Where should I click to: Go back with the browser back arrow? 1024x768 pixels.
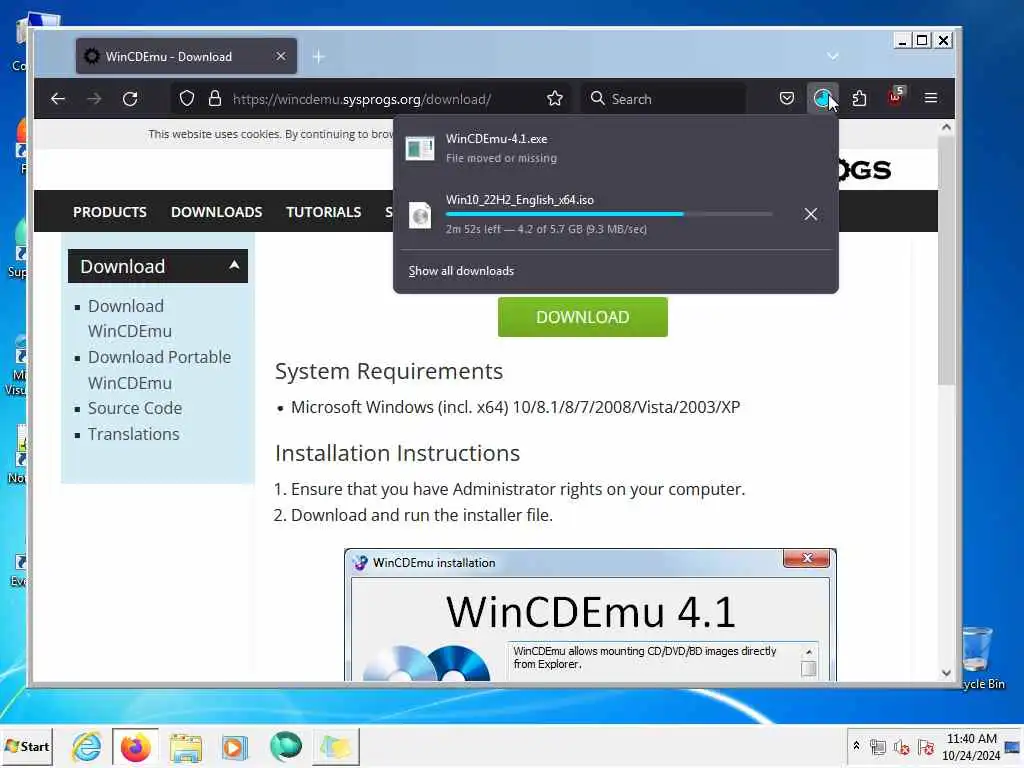point(57,99)
